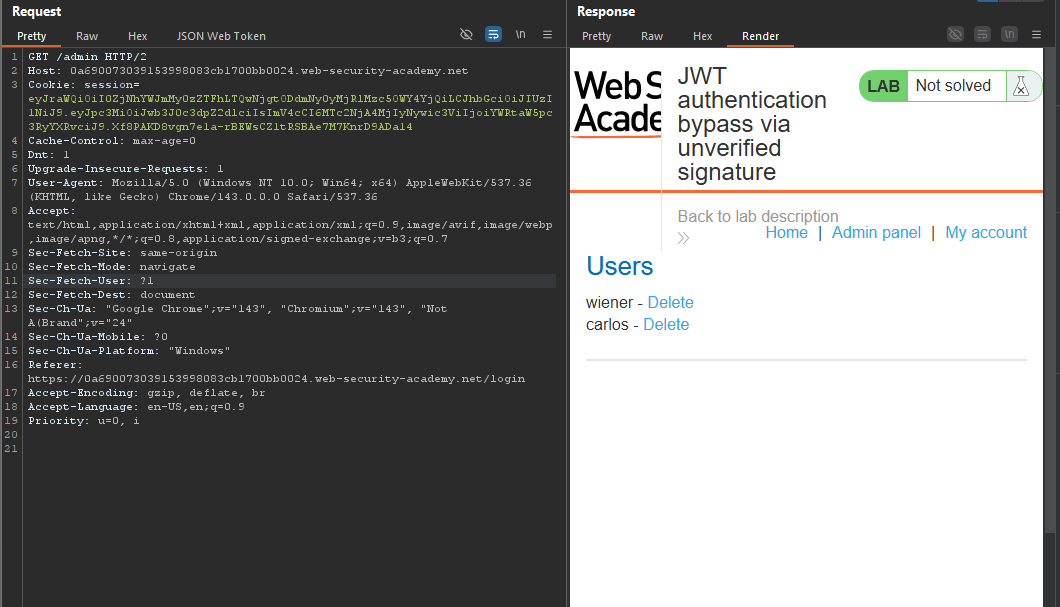This screenshot has height=607, width=1060.
Task: Click the Web Security Academy logo
Action: point(617,103)
